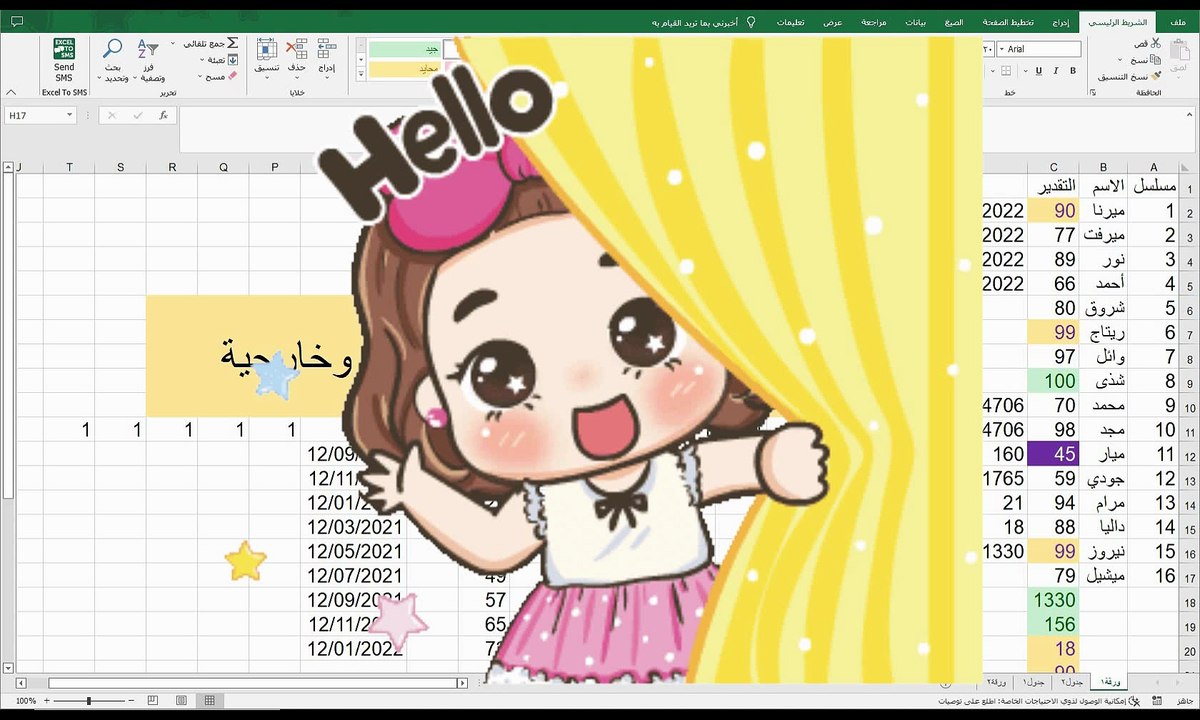Click the AutoSum sigma icon
The height and width of the screenshot is (720, 1200).
click(233, 44)
